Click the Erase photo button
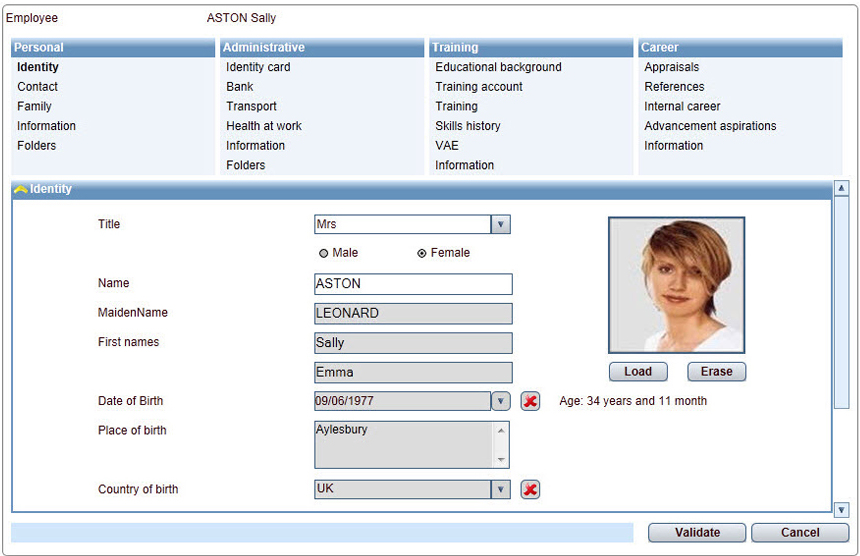 pyautogui.click(x=716, y=372)
